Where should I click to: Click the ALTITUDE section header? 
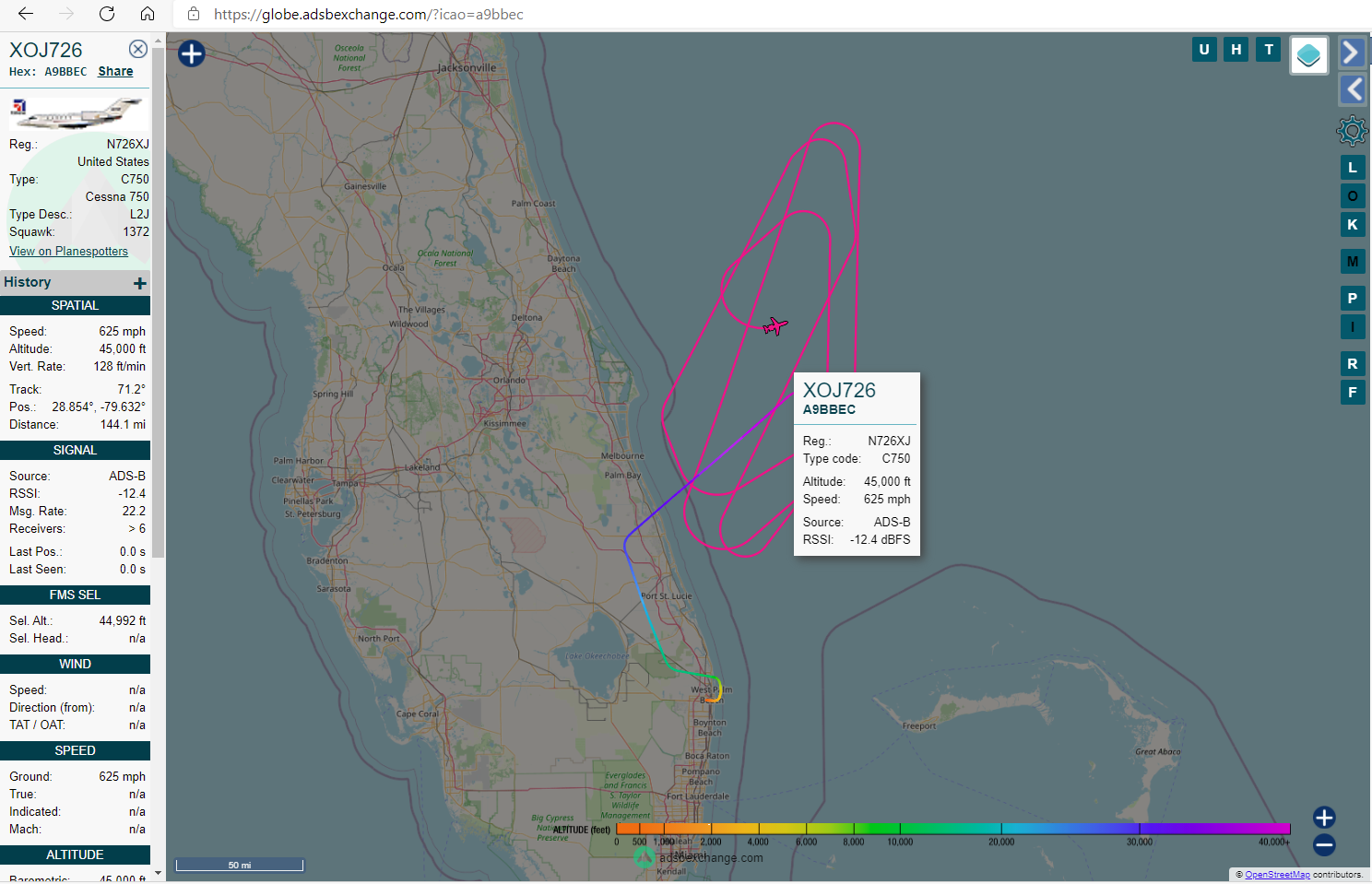point(75,855)
